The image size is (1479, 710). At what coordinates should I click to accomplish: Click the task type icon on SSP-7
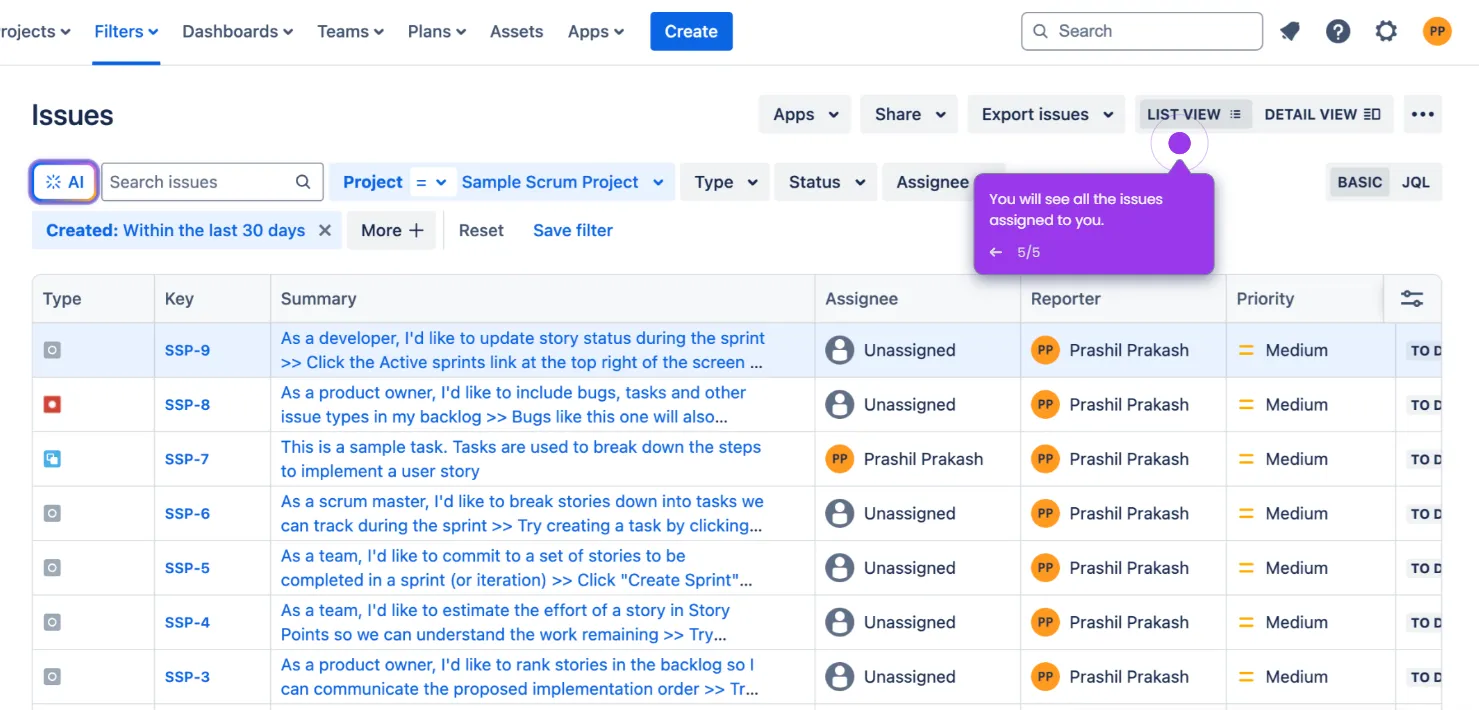tap(52, 458)
